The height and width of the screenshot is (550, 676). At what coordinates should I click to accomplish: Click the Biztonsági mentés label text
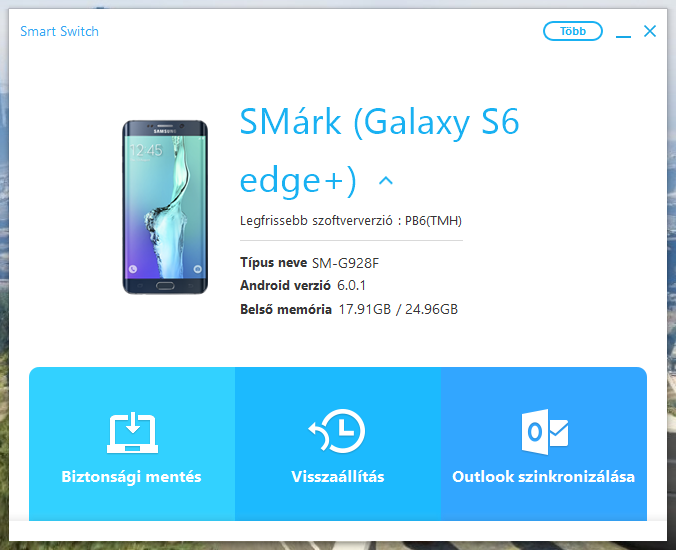pos(131,477)
